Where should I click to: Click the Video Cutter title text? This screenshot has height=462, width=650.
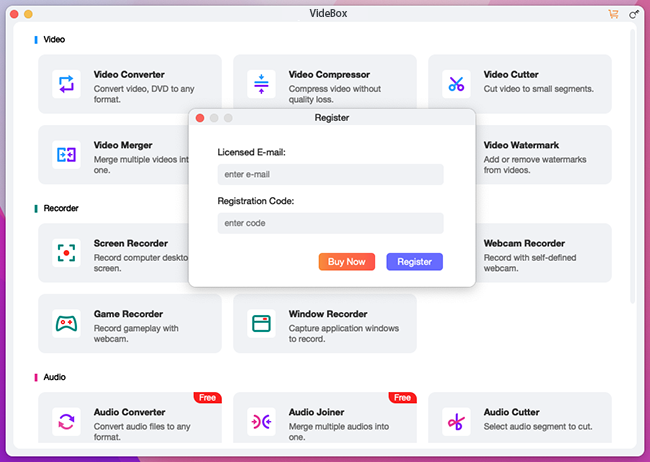[511, 75]
